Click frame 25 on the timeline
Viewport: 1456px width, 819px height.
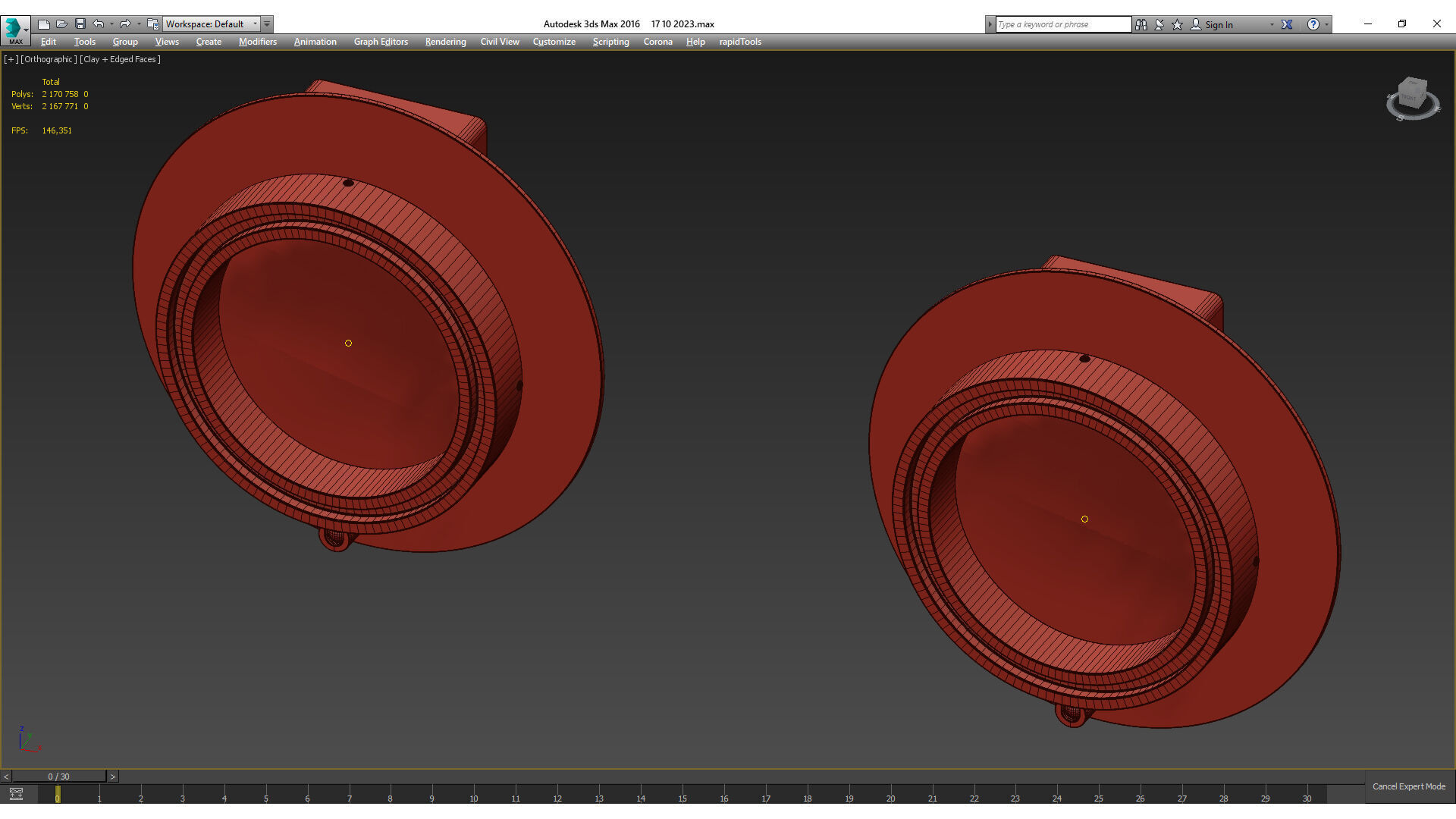tap(1099, 798)
